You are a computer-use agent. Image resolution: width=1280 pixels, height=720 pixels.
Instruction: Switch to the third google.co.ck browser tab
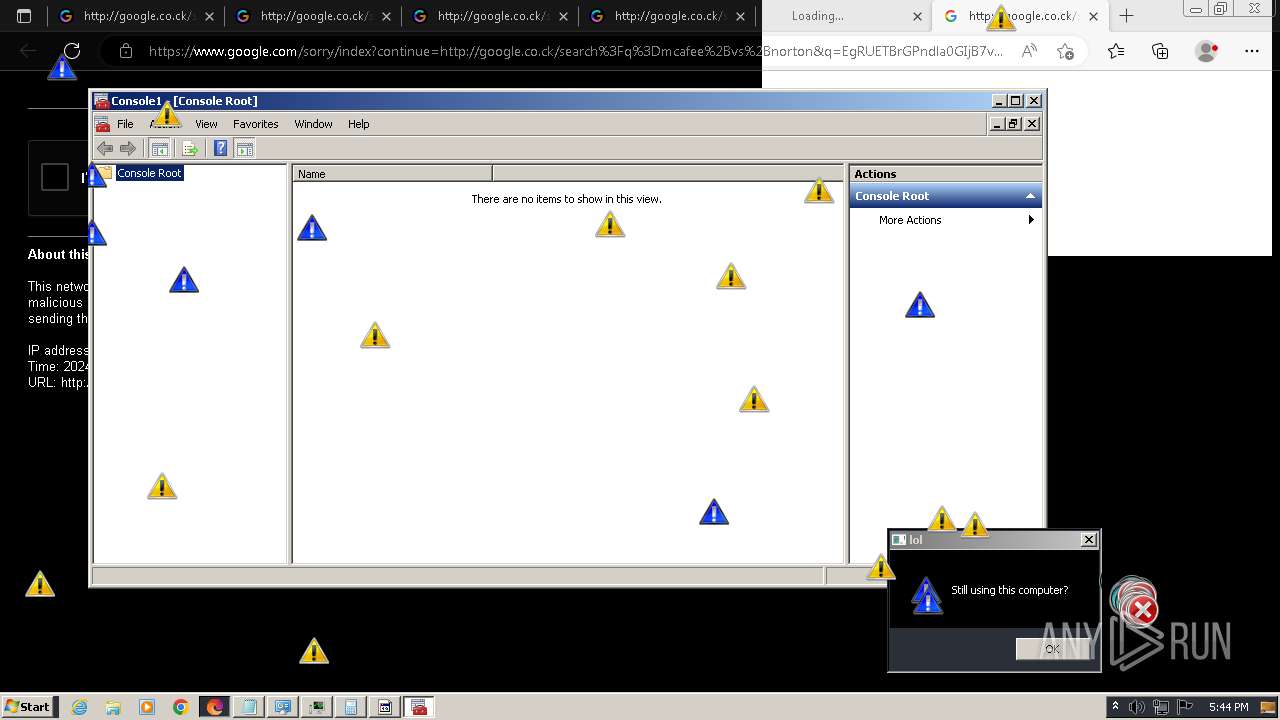pyautogui.click(x=491, y=16)
